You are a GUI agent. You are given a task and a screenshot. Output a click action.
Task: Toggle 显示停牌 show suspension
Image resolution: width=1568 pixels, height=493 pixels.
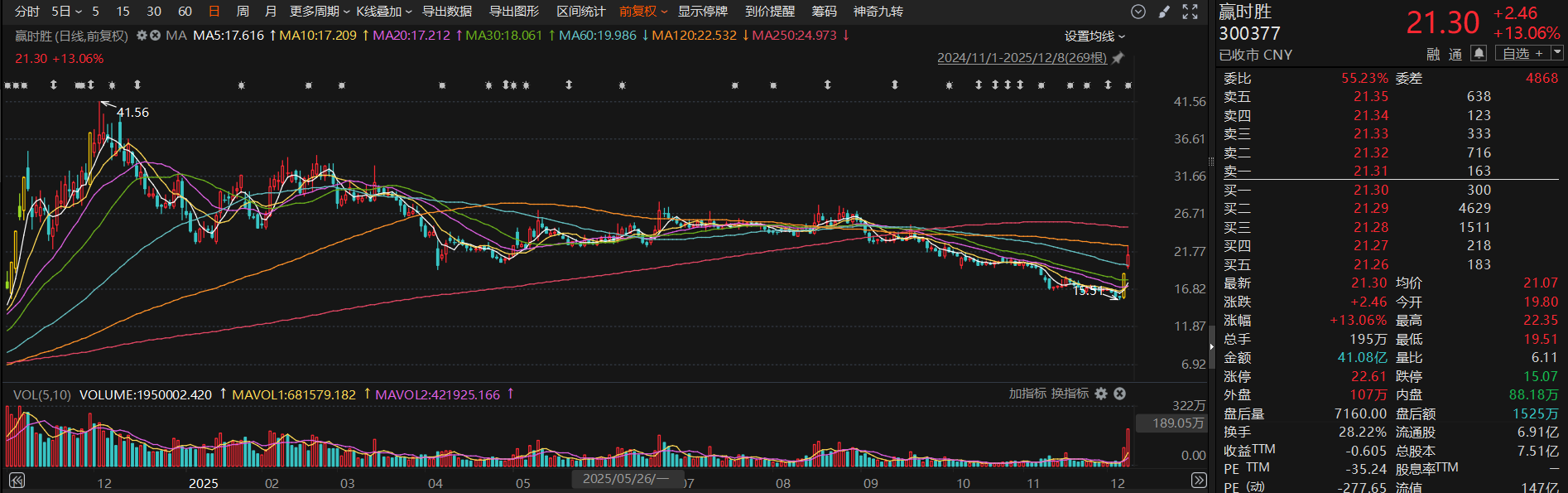[x=703, y=12]
